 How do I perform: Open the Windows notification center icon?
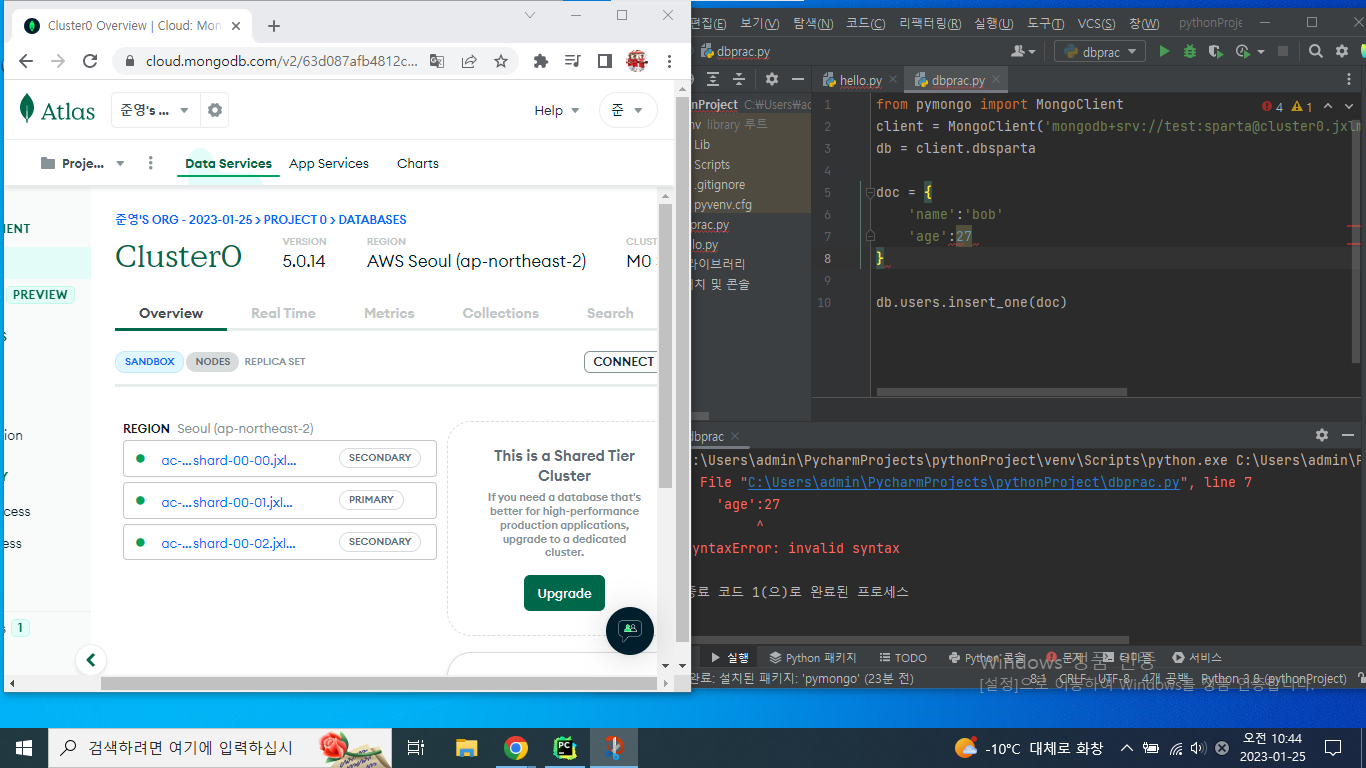point(1332,748)
